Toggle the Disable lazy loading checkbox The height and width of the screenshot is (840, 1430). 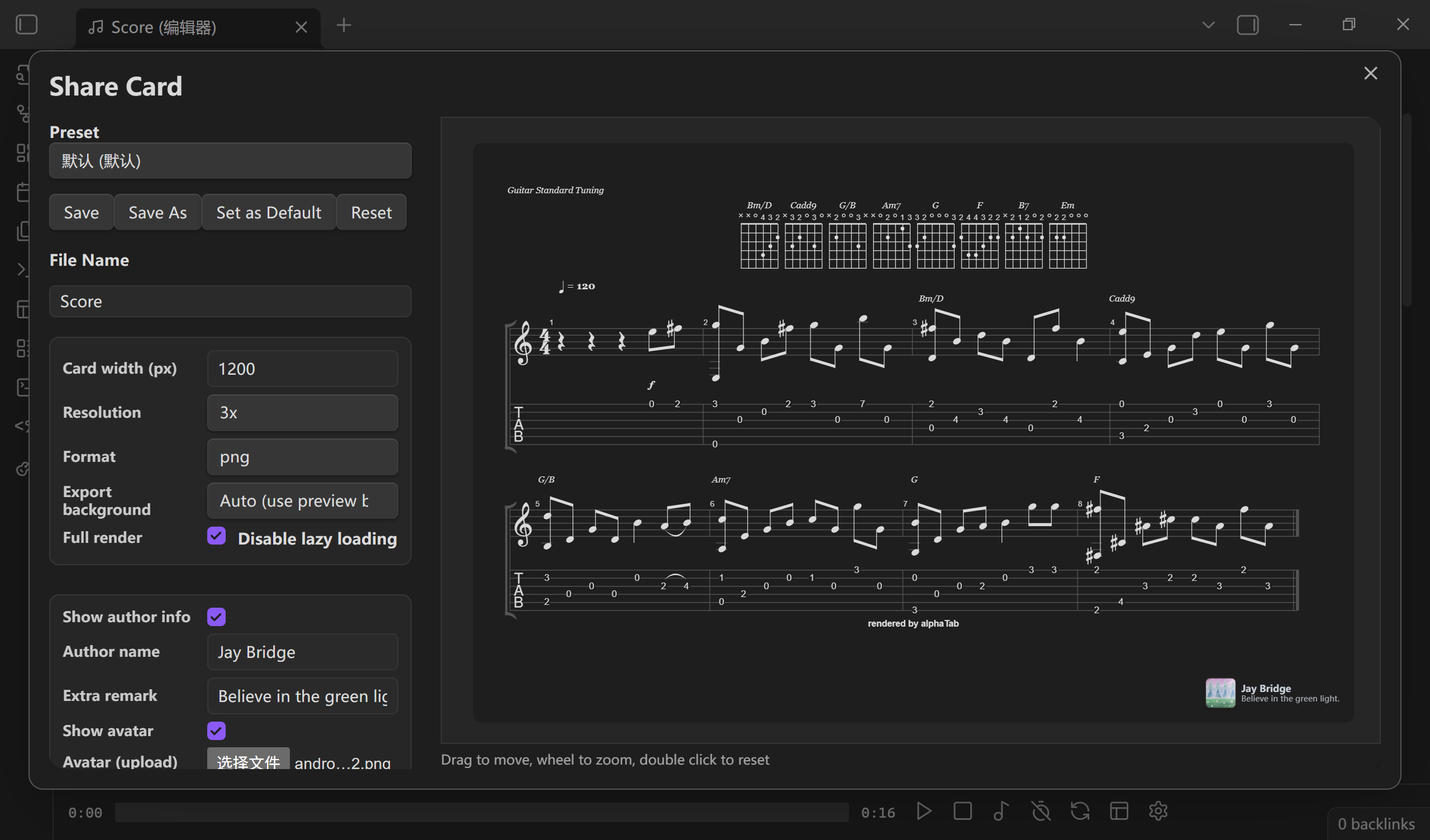pyautogui.click(x=216, y=536)
